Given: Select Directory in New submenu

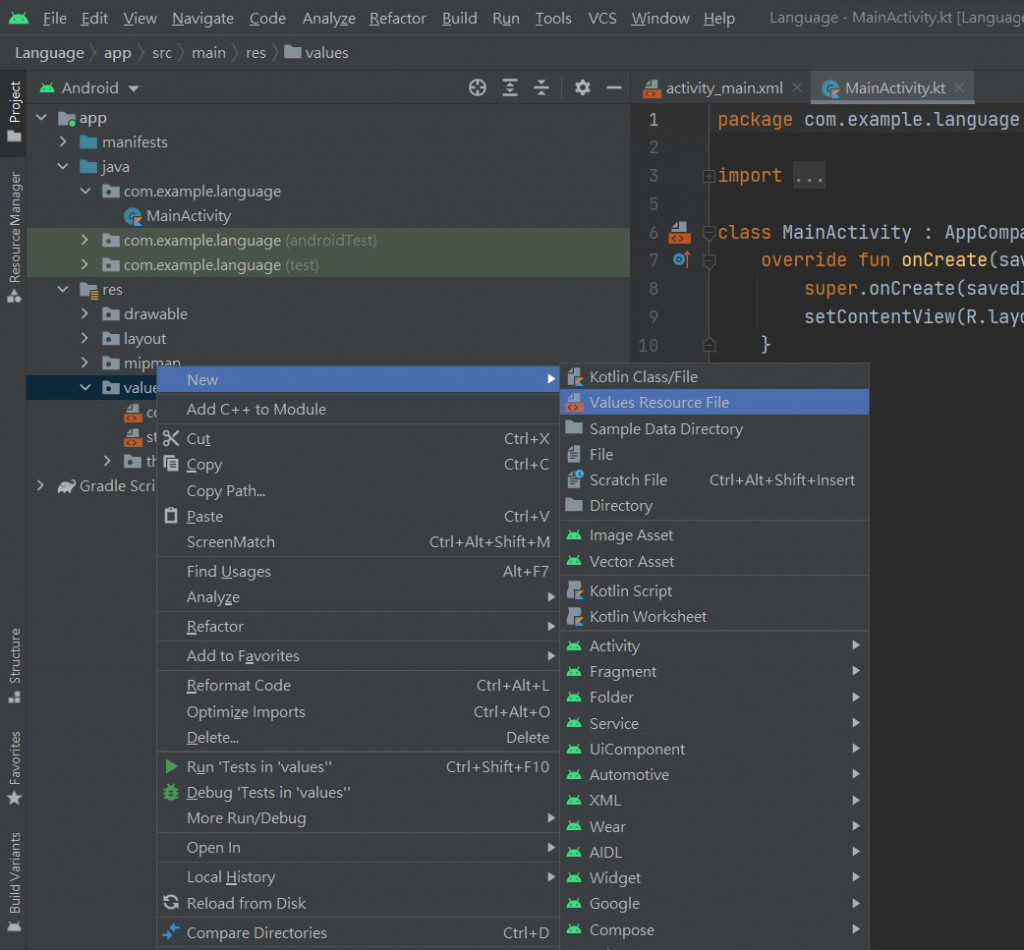Looking at the screenshot, I should coord(714,505).
